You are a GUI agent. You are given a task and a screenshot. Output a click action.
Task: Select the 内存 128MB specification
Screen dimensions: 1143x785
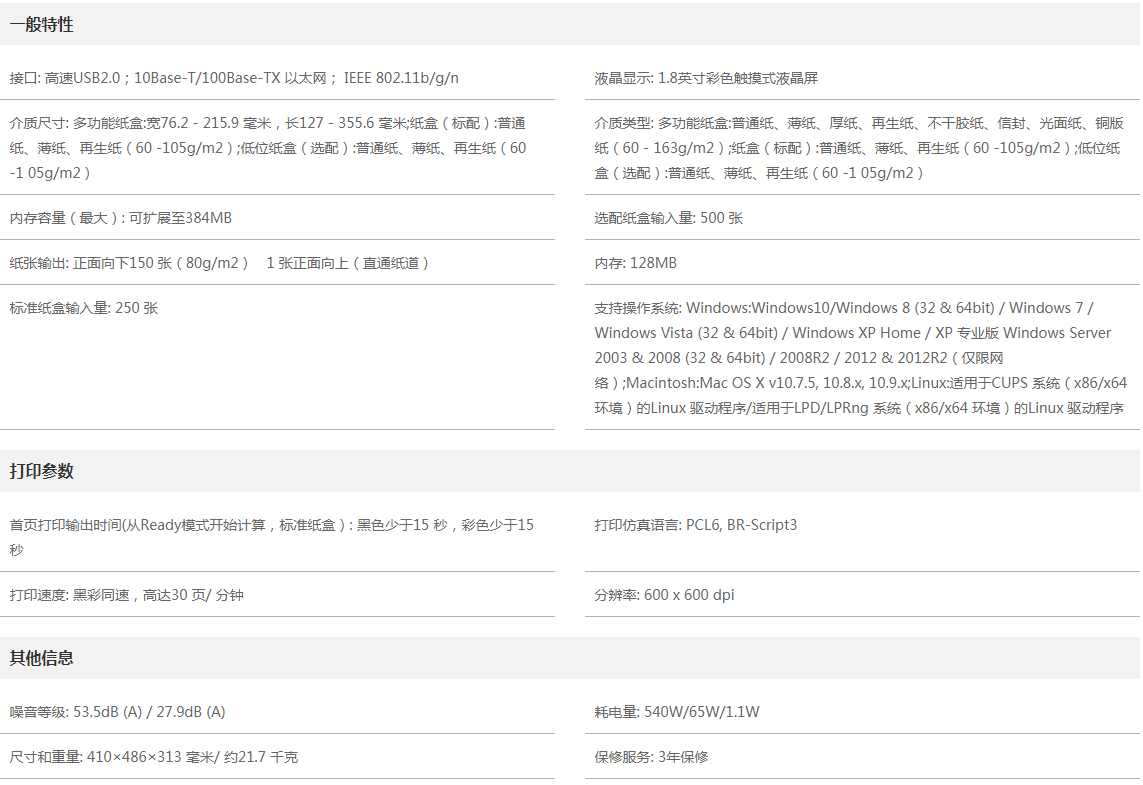click(x=635, y=263)
